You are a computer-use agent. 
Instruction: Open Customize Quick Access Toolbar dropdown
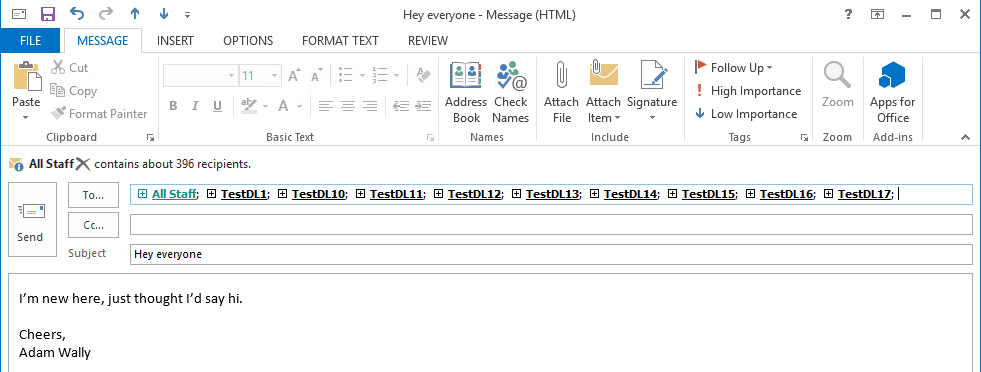[x=188, y=14]
